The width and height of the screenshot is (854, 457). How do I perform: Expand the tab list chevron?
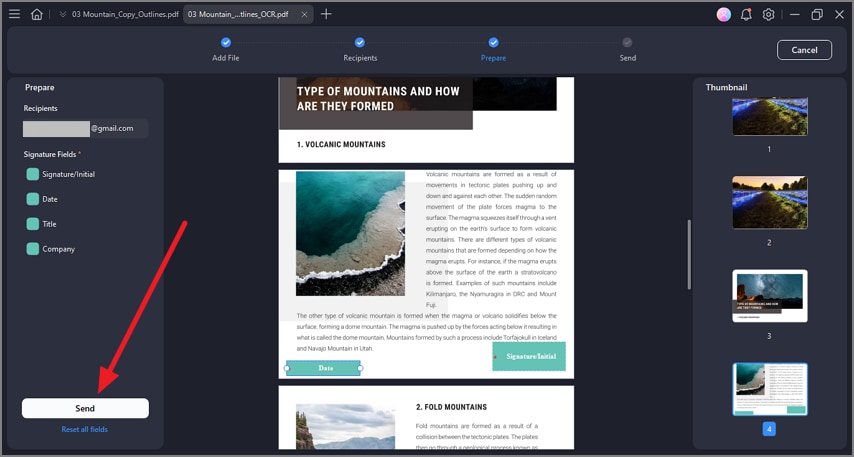pos(63,14)
